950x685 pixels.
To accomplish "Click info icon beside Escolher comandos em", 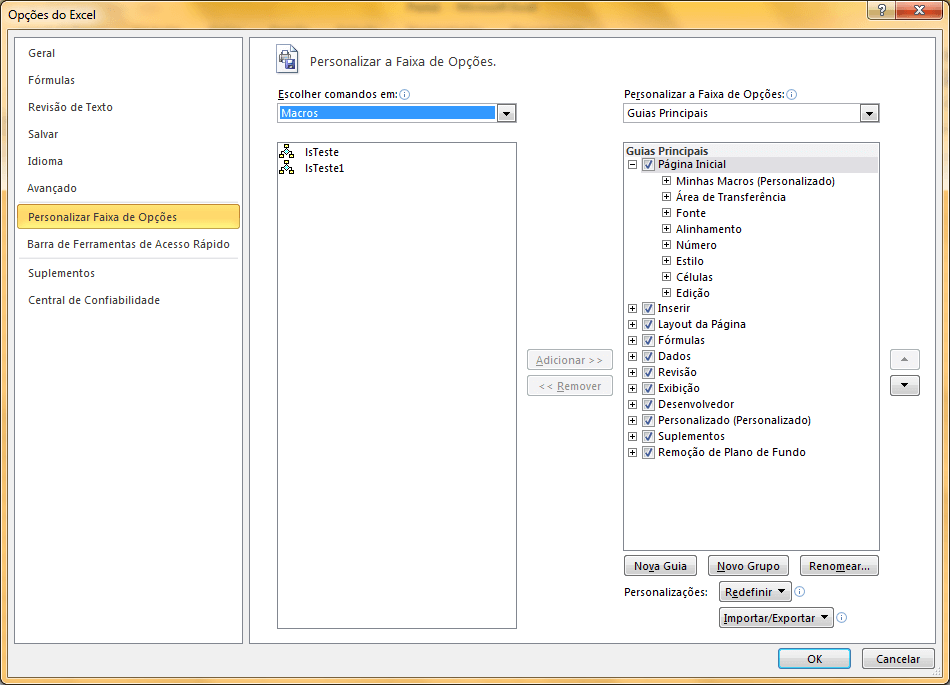I will 405,95.
